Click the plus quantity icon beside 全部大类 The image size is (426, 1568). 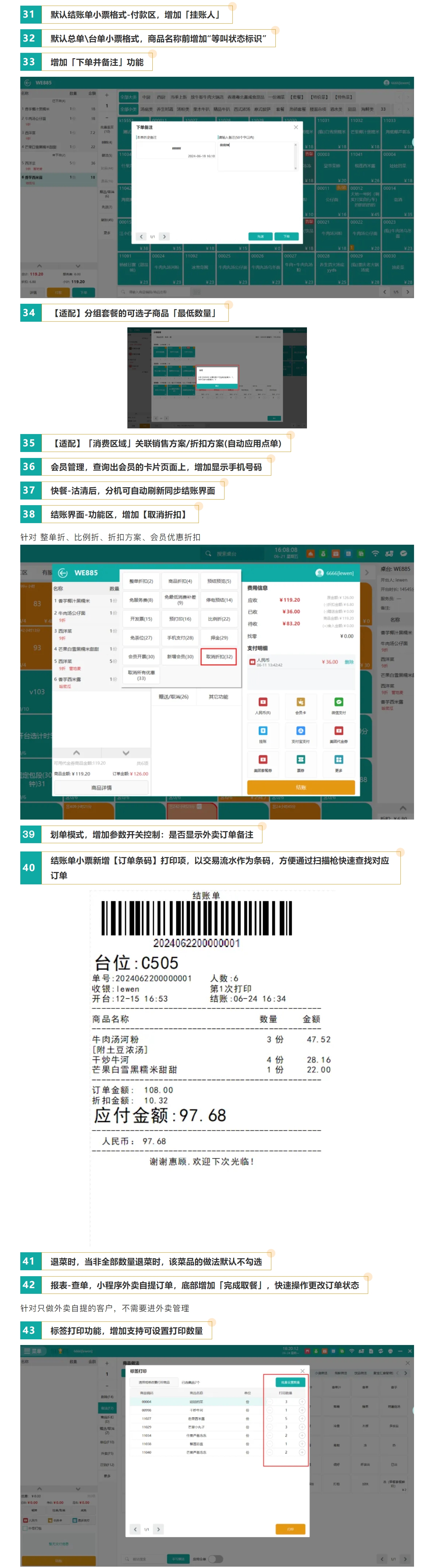pyautogui.click(x=107, y=96)
